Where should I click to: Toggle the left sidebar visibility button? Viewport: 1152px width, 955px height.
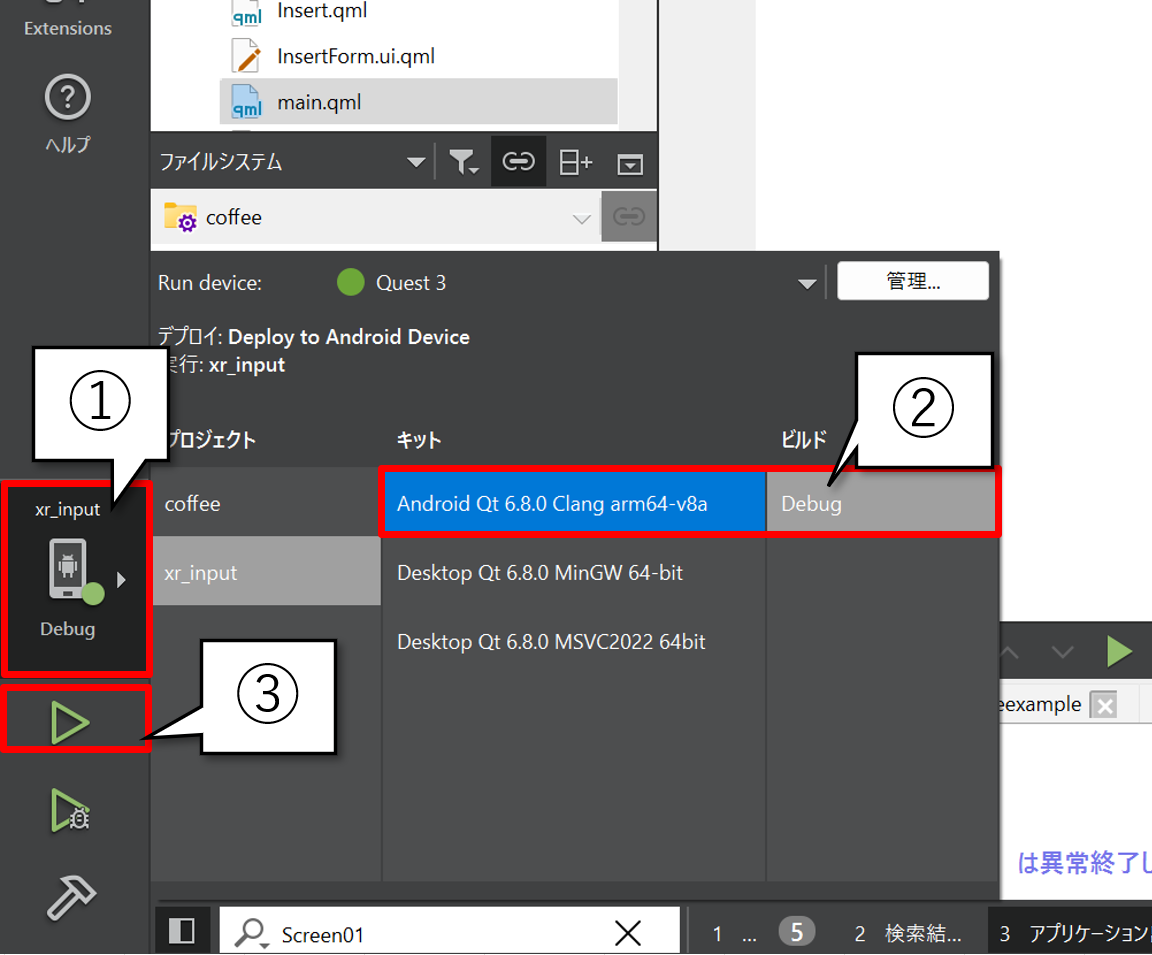click(x=182, y=932)
